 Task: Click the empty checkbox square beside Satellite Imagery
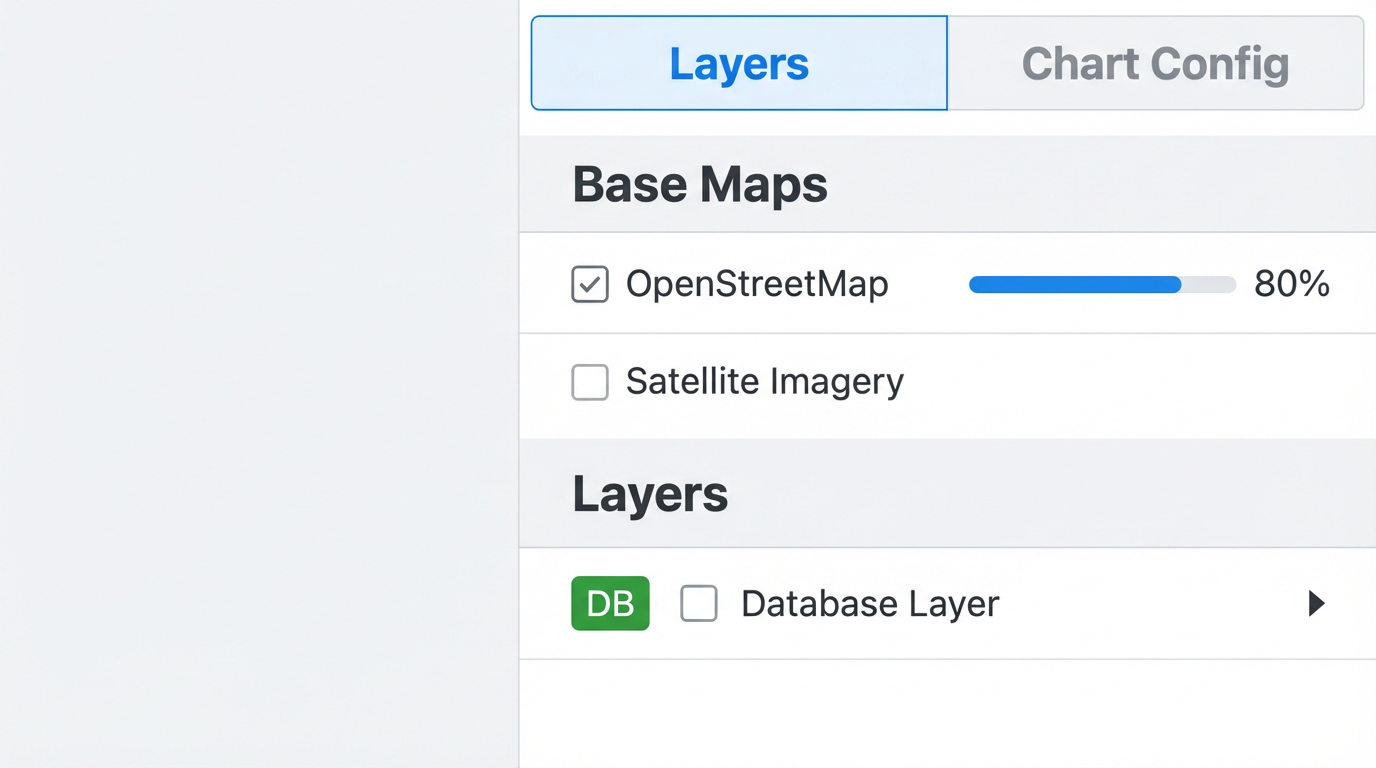point(590,382)
